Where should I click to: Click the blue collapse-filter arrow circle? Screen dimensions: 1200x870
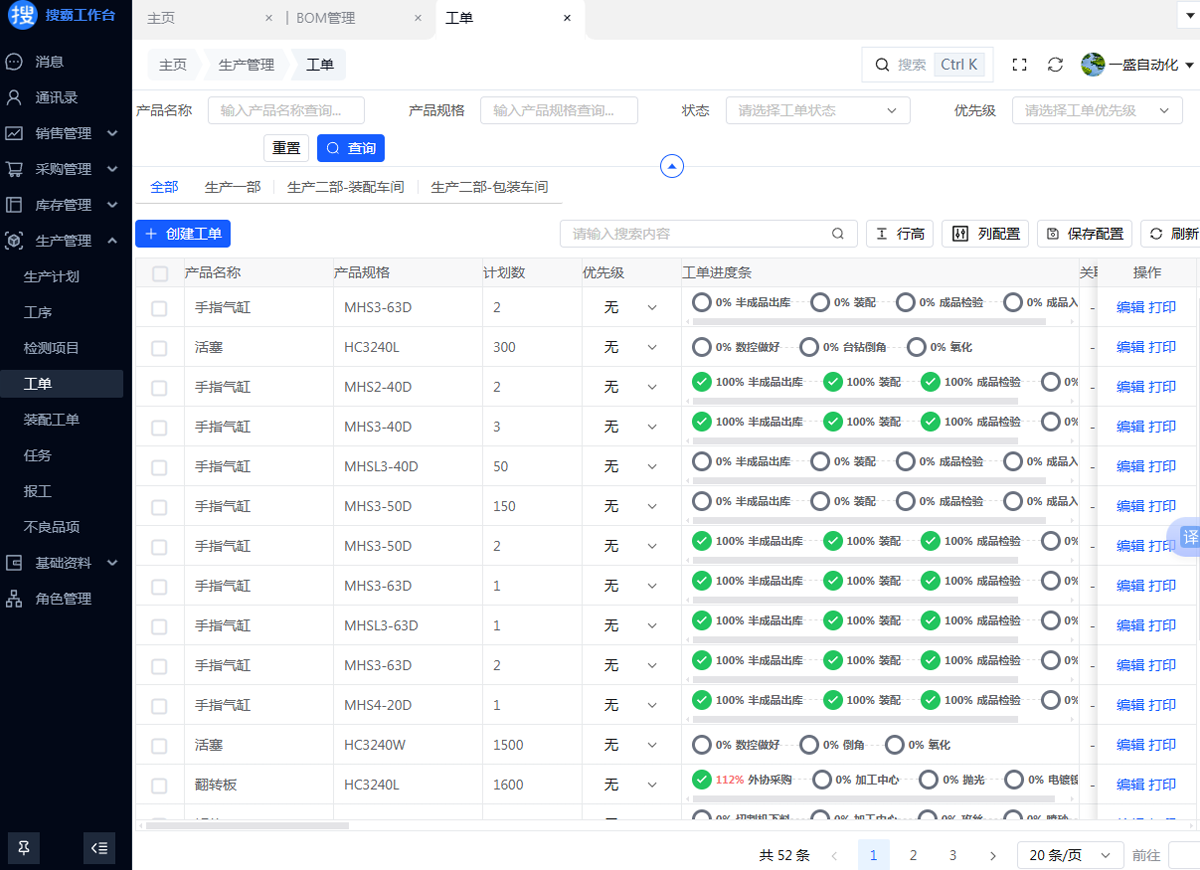[672, 166]
